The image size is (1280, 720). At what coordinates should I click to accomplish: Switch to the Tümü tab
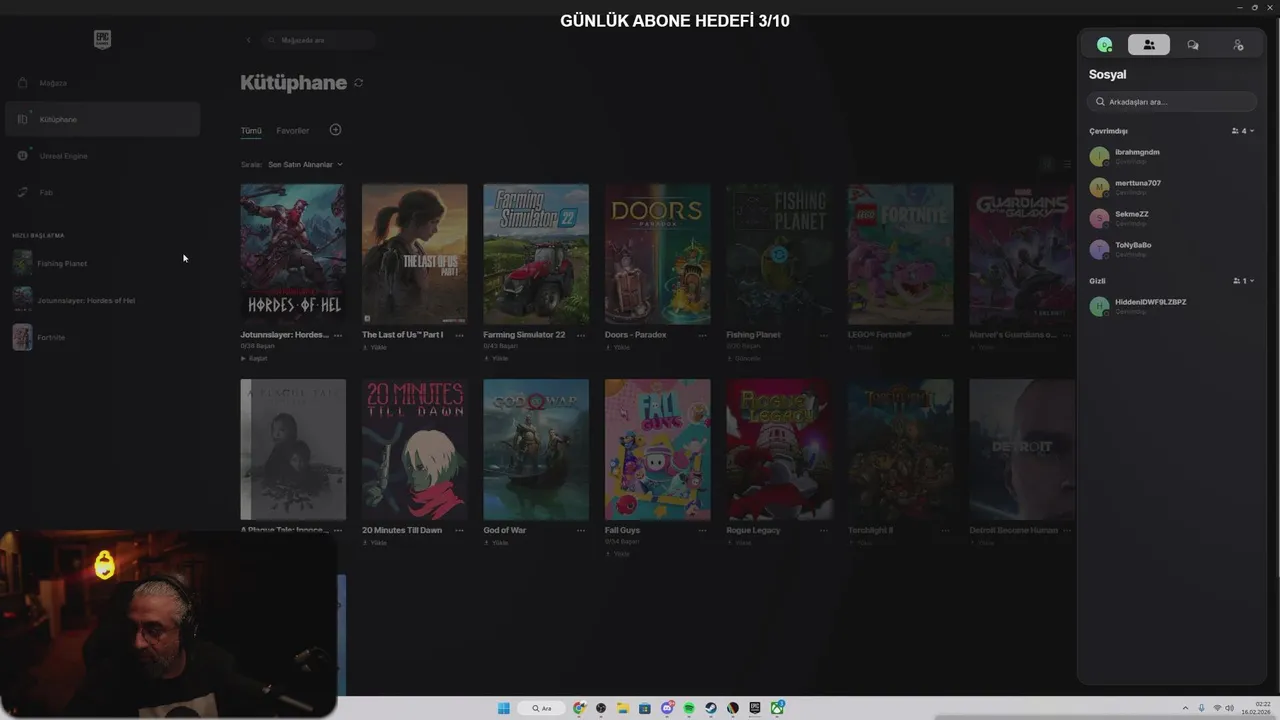251,130
